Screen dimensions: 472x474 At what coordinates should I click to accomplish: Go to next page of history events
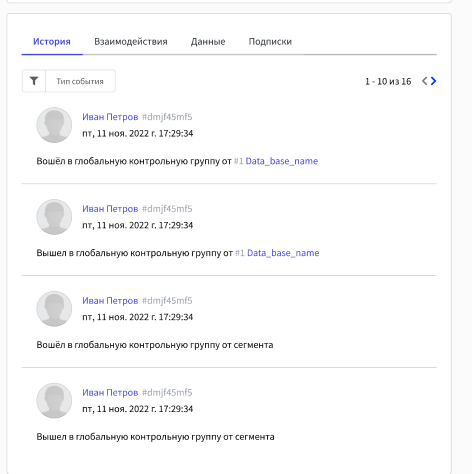433,81
